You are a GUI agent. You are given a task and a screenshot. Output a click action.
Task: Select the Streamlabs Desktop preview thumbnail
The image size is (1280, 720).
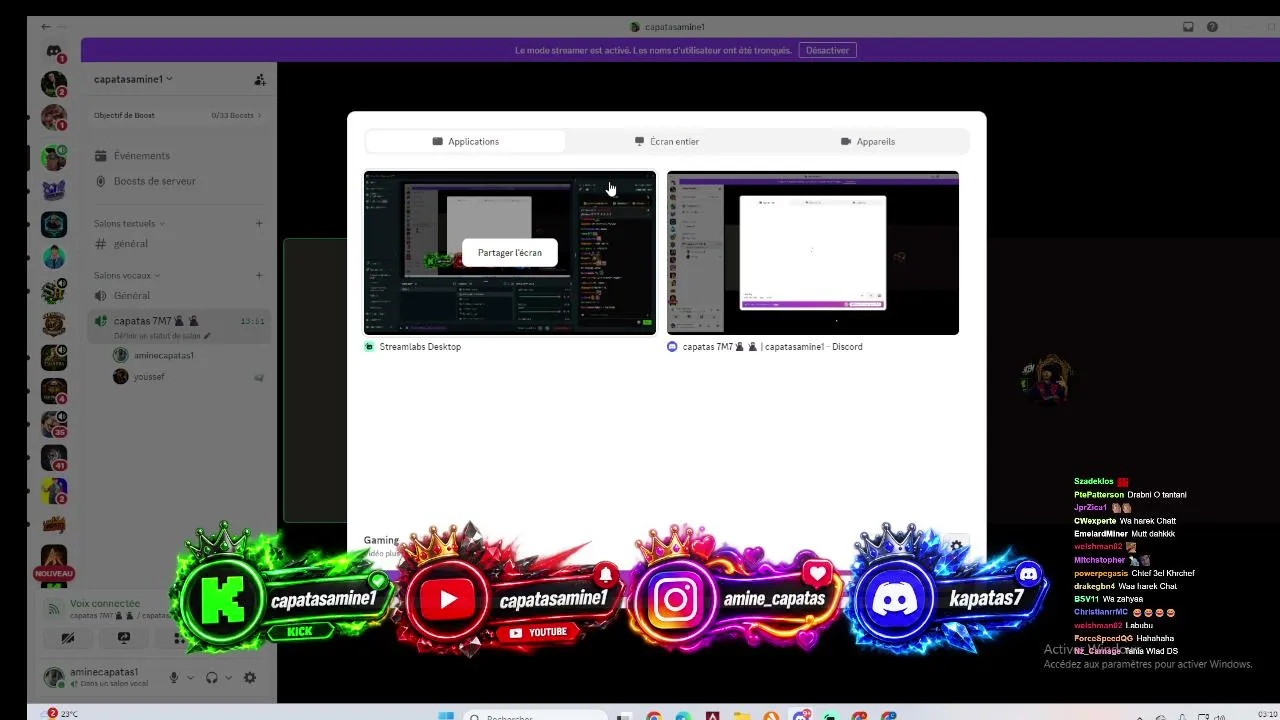pyautogui.click(x=510, y=253)
